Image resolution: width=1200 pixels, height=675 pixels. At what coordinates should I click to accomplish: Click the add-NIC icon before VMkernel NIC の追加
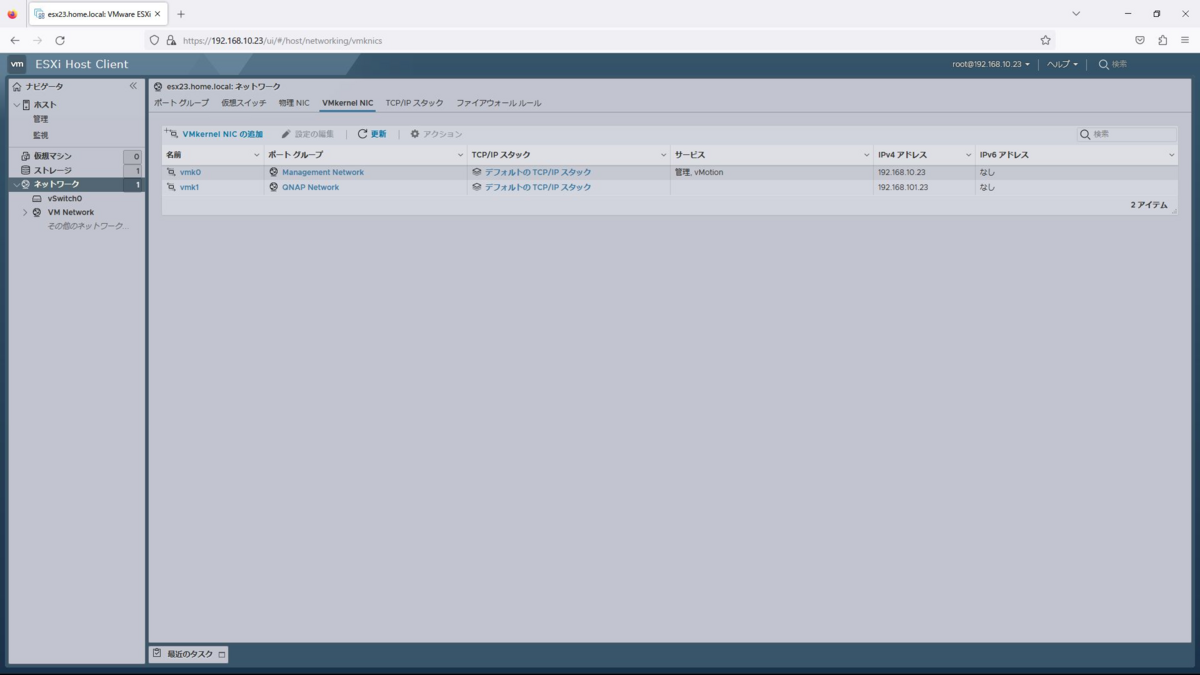tap(171, 133)
